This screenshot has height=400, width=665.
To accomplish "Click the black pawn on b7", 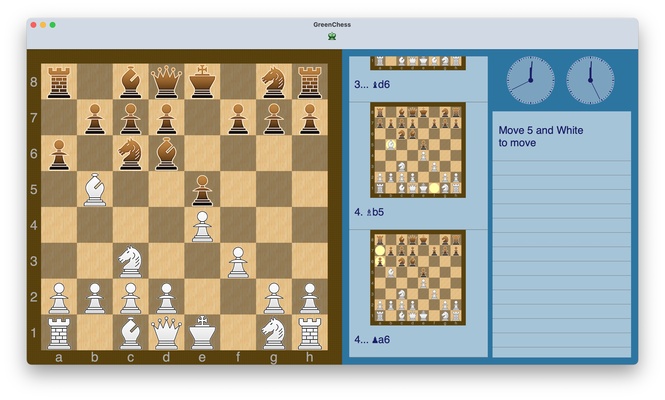I will [x=95, y=119].
